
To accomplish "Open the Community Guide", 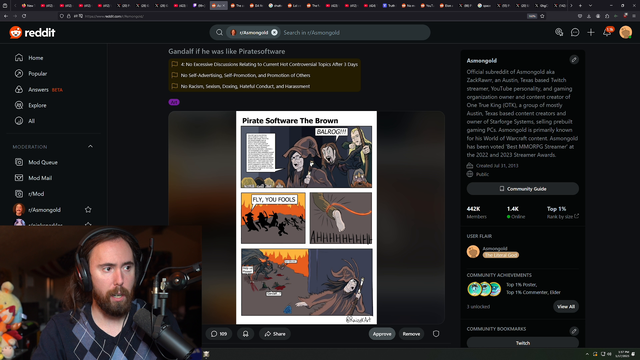I will pos(522,189).
